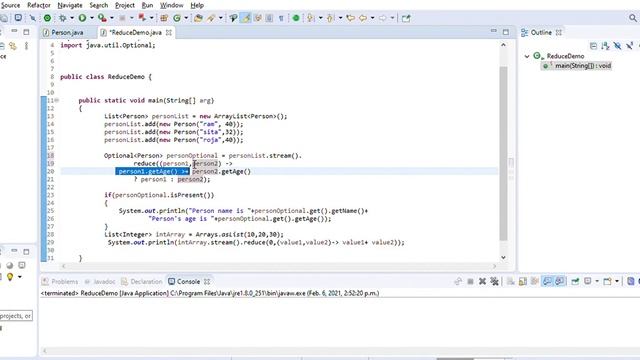This screenshot has height=360, width=640.
Task: Click Display Selected Console monitor icon
Action: click(x=588, y=281)
